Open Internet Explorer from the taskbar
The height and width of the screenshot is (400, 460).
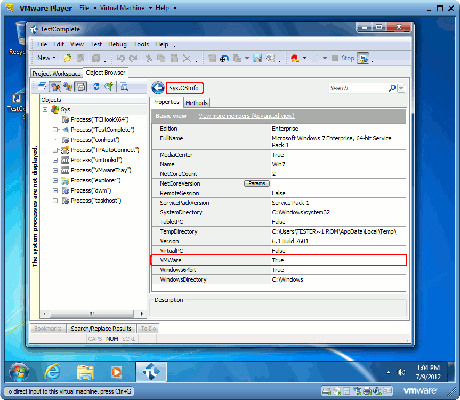tap(52, 372)
